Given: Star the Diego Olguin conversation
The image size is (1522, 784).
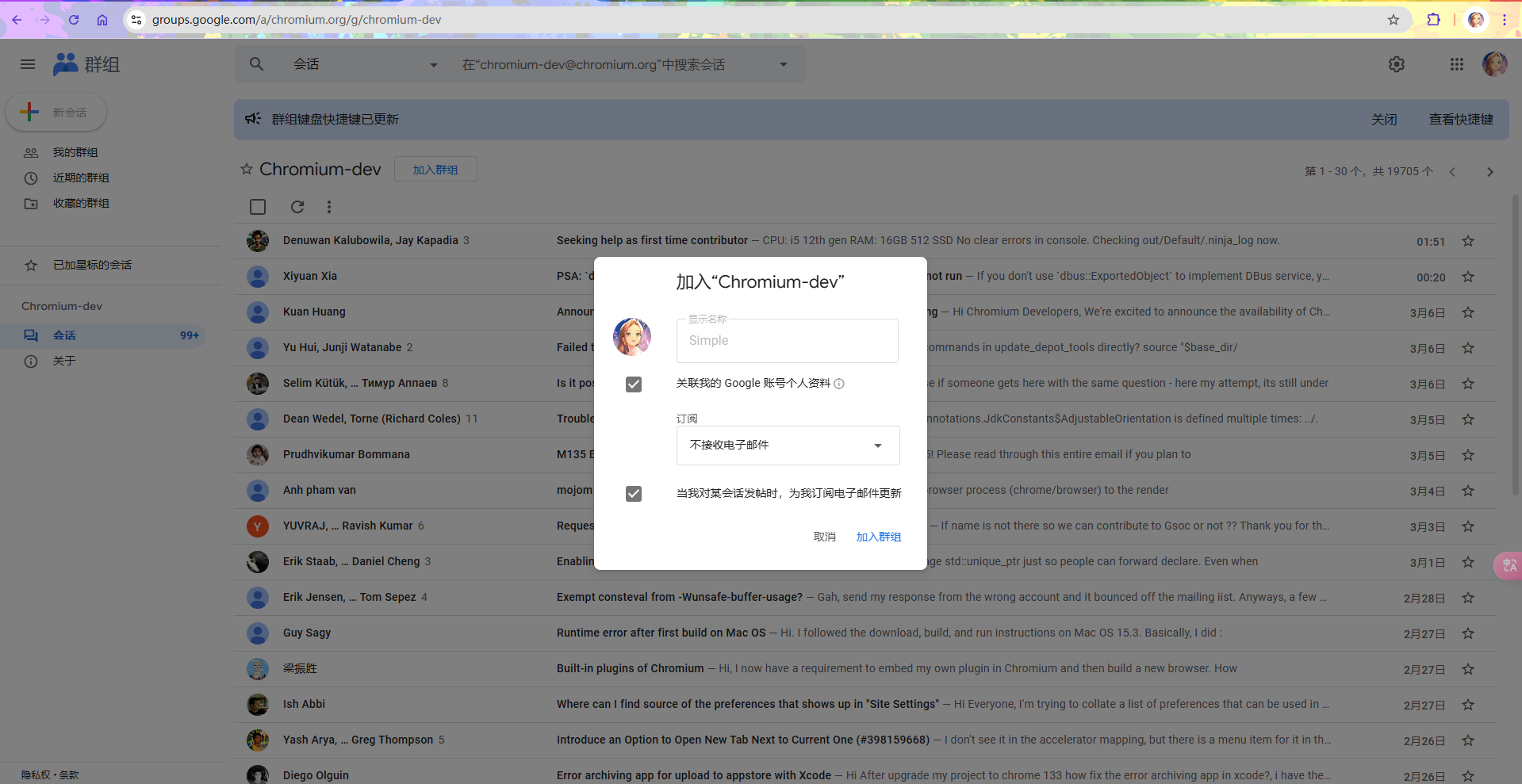Looking at the screenshot, I should (x=1468, y=776).
